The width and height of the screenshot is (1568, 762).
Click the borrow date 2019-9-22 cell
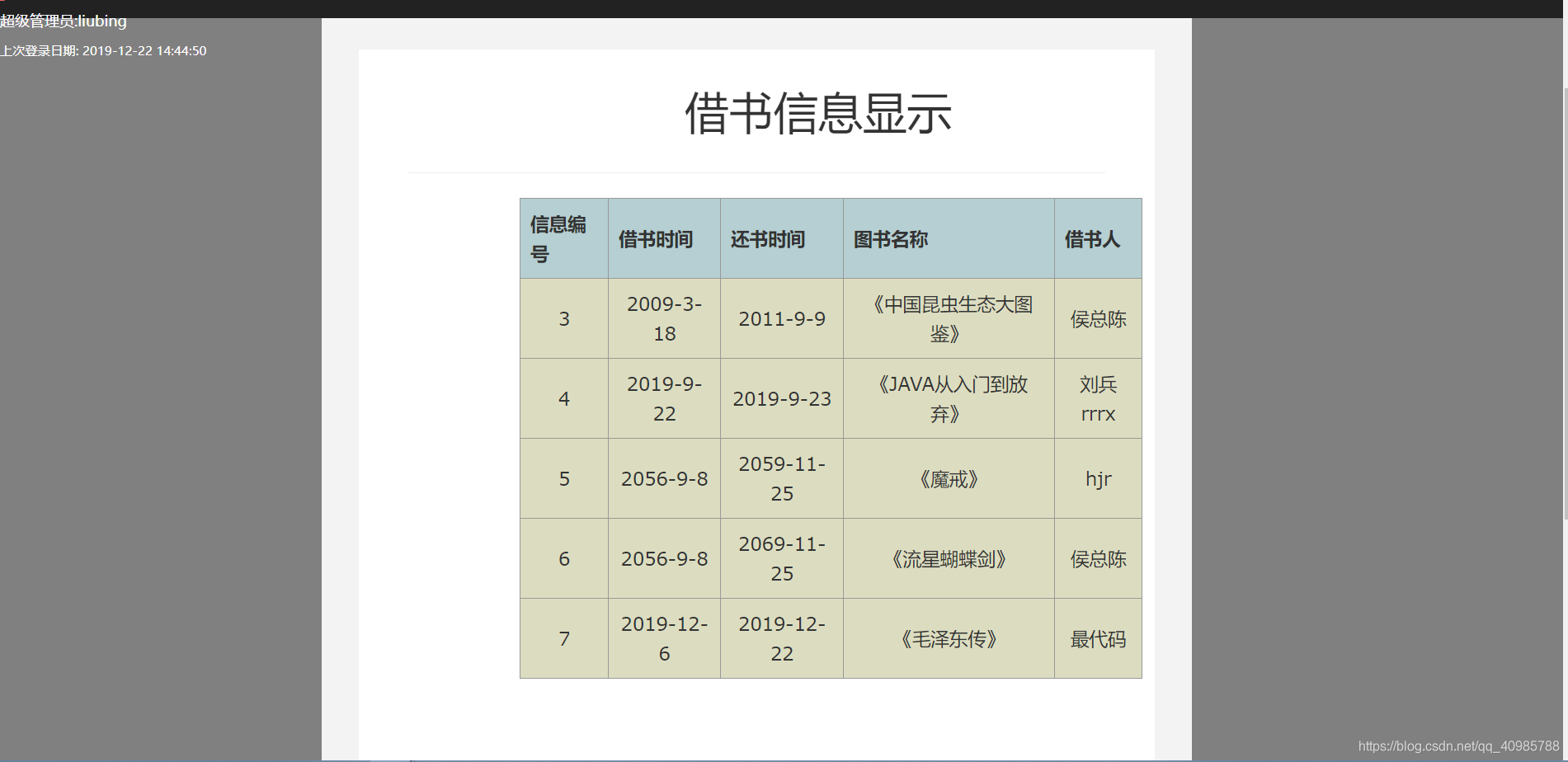(x=664, y=398)
